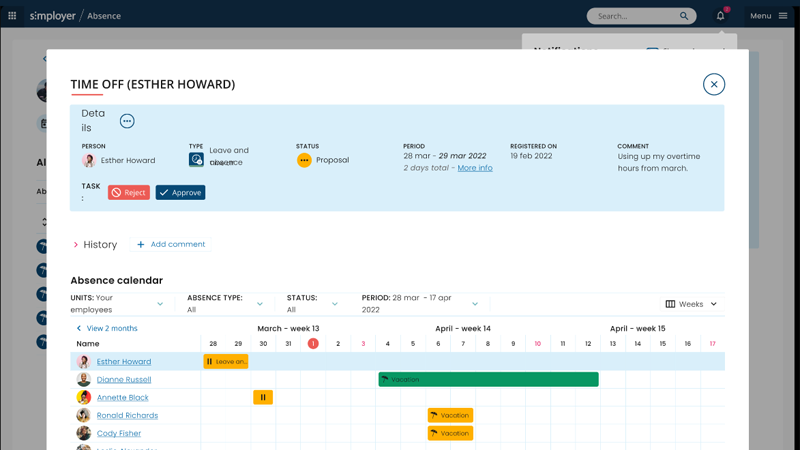Image resolution: width=800 pixels, height=450 pixels.
Task: Open the More info link
Action: [475, 168]
